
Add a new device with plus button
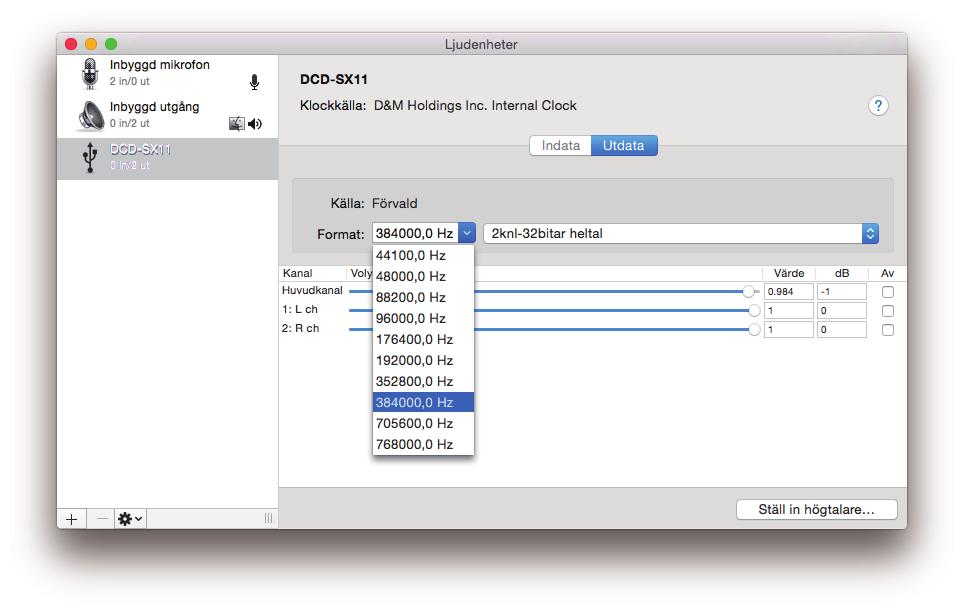71,519
